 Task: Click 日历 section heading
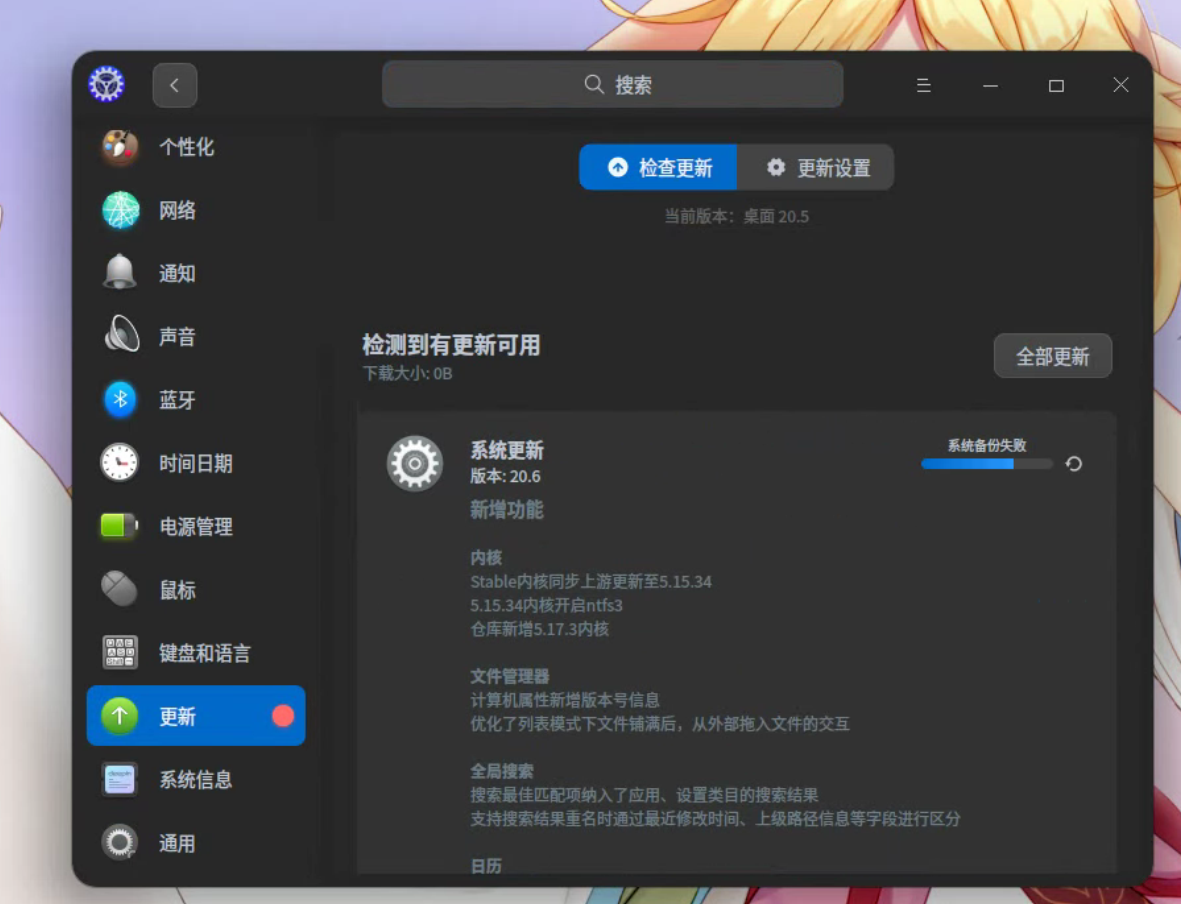coord(486,866)
